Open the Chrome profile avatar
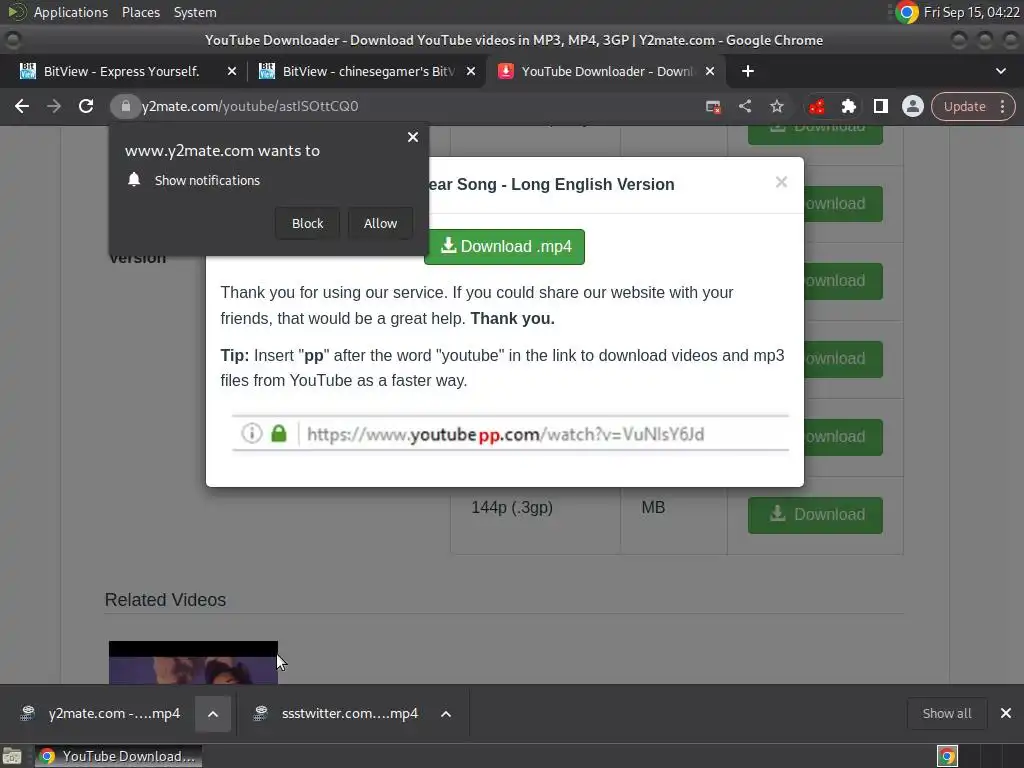1024x768 pixels. (x=912, y=106)
